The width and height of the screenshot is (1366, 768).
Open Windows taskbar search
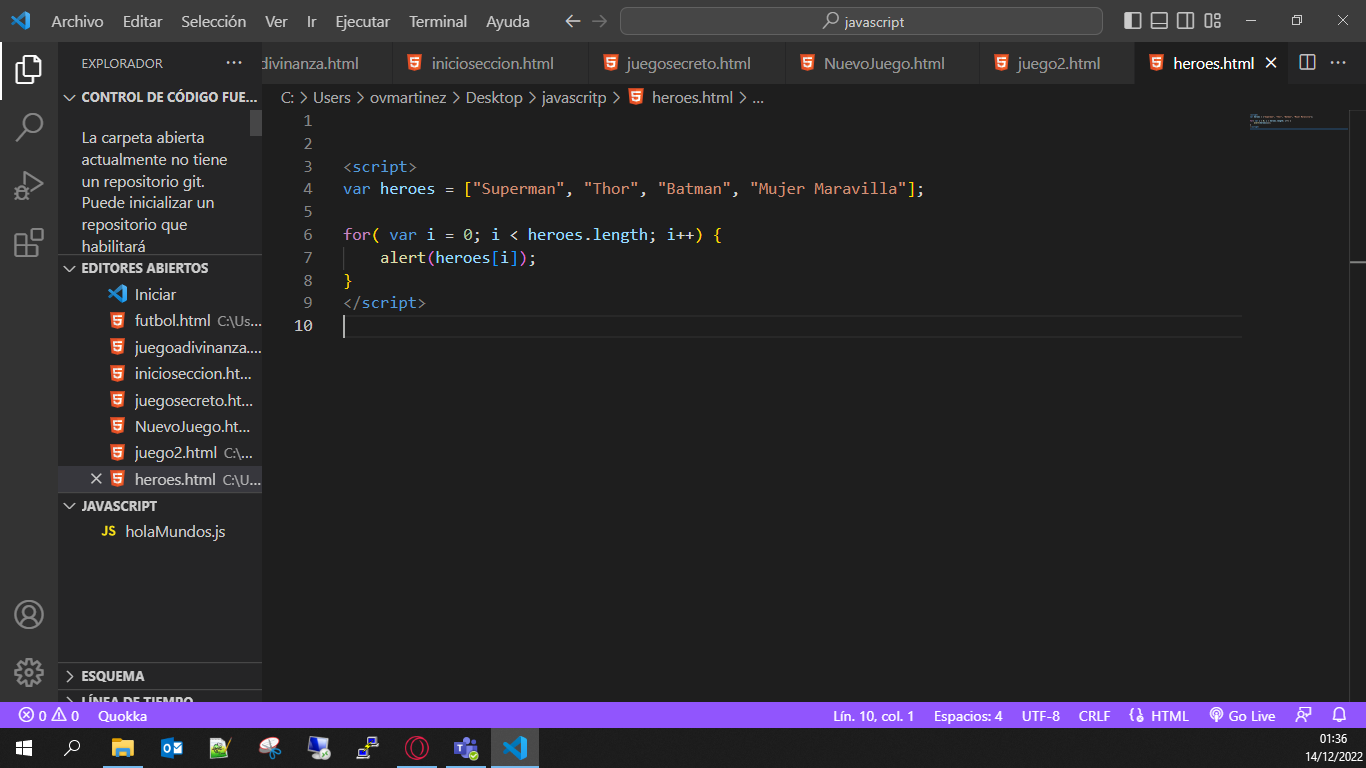(x=72, y=748)
